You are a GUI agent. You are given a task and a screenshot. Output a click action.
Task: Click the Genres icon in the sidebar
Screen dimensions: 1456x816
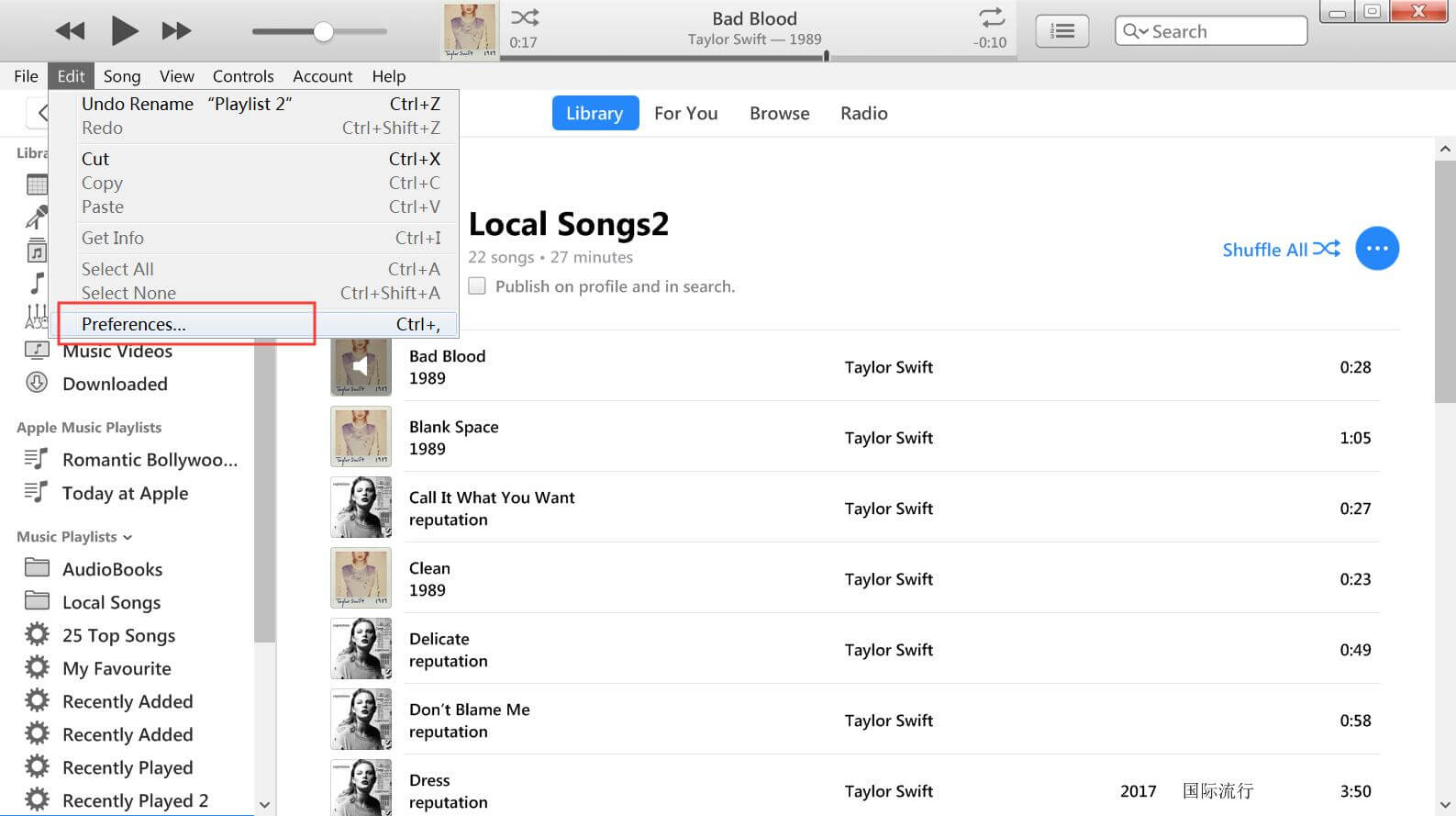[x=37, y=316]
